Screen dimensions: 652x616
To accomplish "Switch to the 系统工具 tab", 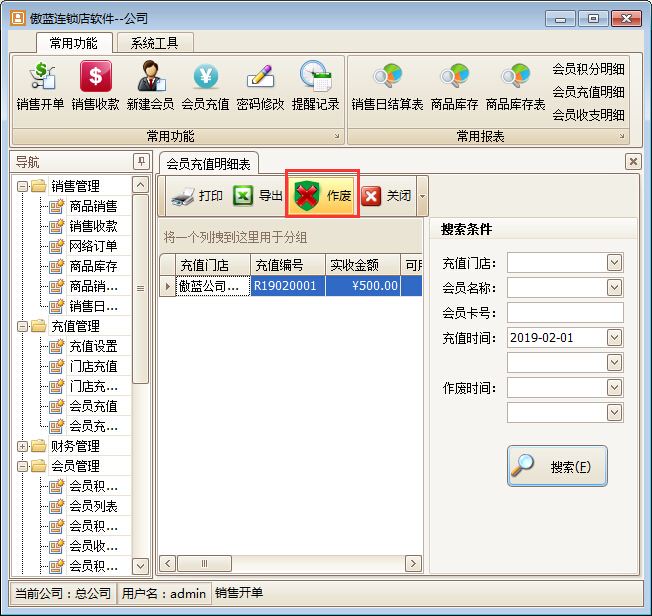I will pos(155,43).
